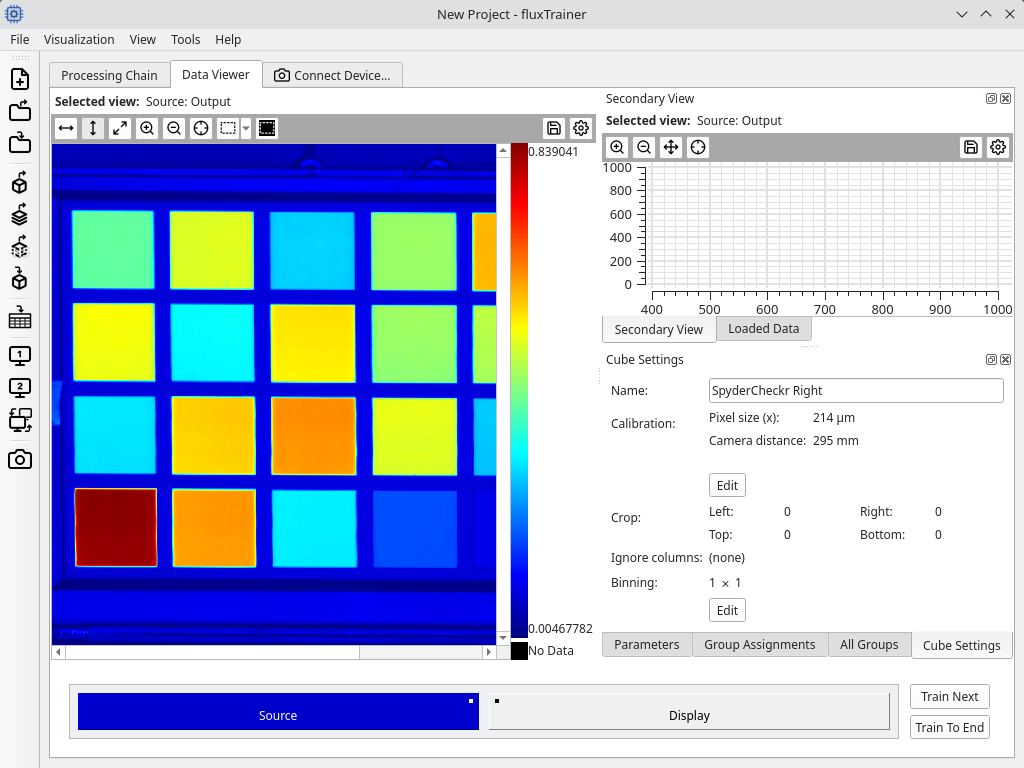Float the Secondary View panel
This screenshot has height=768, width=1024.
991,99
